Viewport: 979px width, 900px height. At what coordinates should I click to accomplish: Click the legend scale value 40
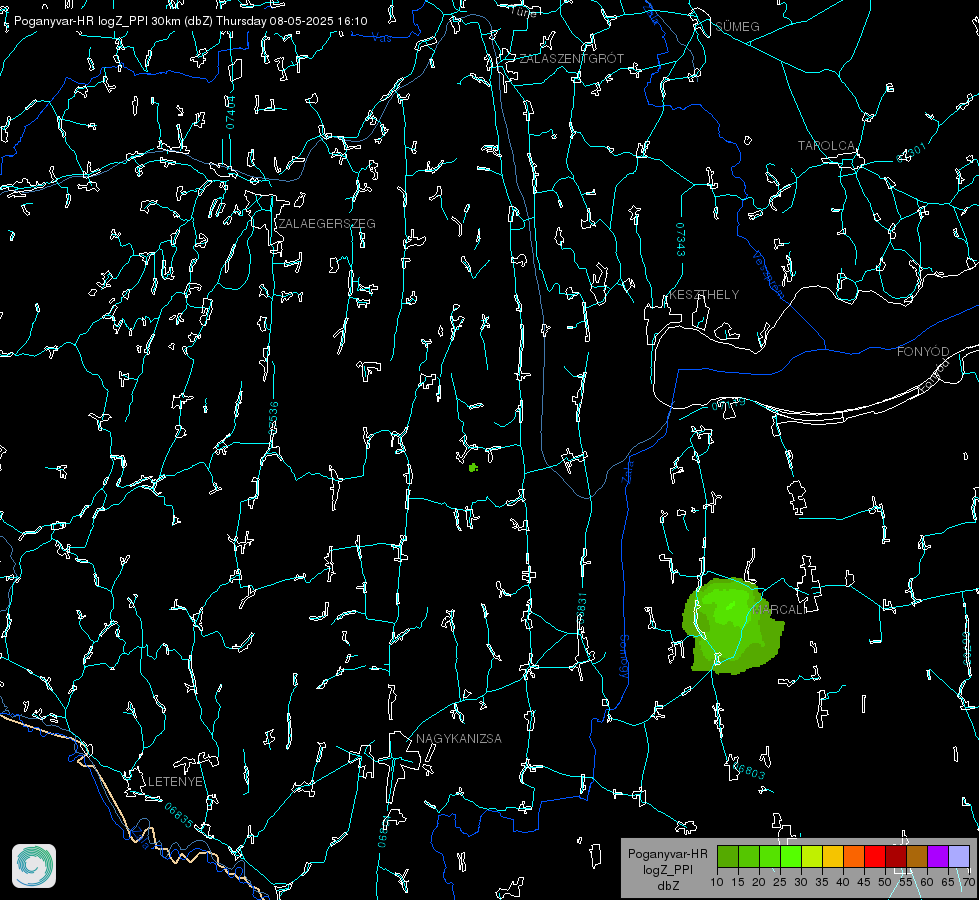coord(842,882)
